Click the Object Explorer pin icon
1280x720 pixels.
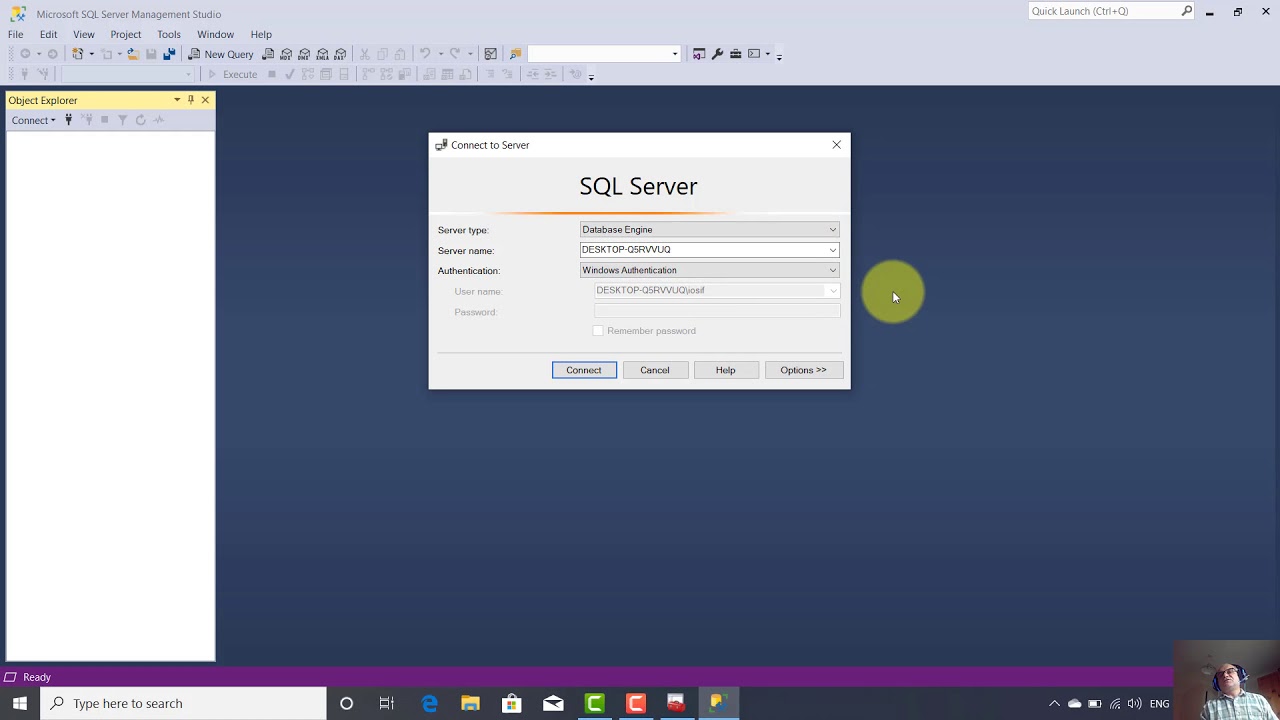pos(190,100)
